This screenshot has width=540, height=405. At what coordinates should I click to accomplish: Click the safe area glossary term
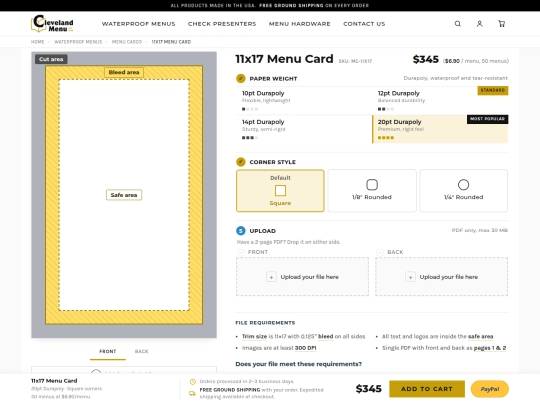pyautogui.click(x=480, y=336)
